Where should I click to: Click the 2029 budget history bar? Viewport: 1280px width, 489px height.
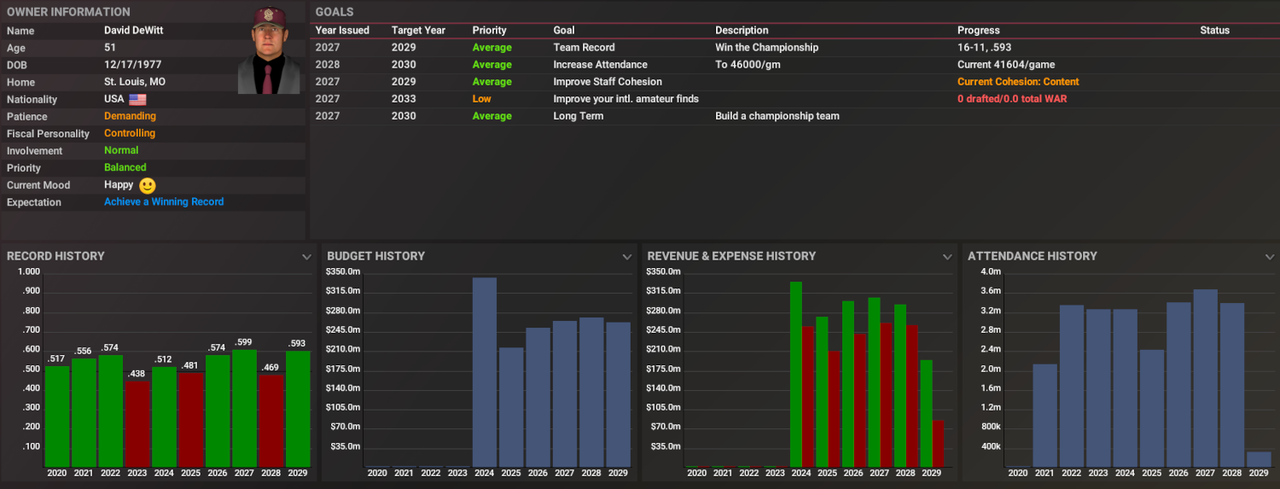click(x=618, y=394)
